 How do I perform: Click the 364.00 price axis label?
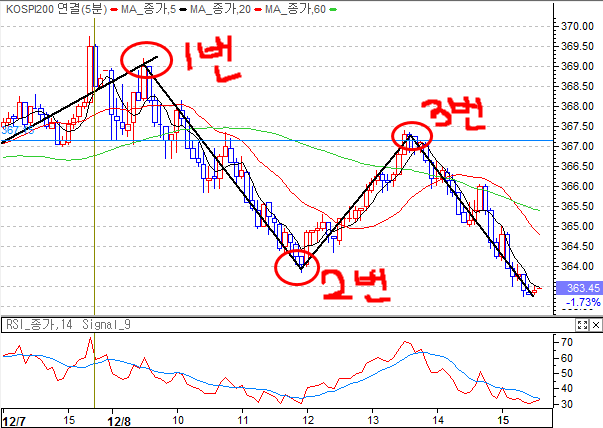click(577, 266)
